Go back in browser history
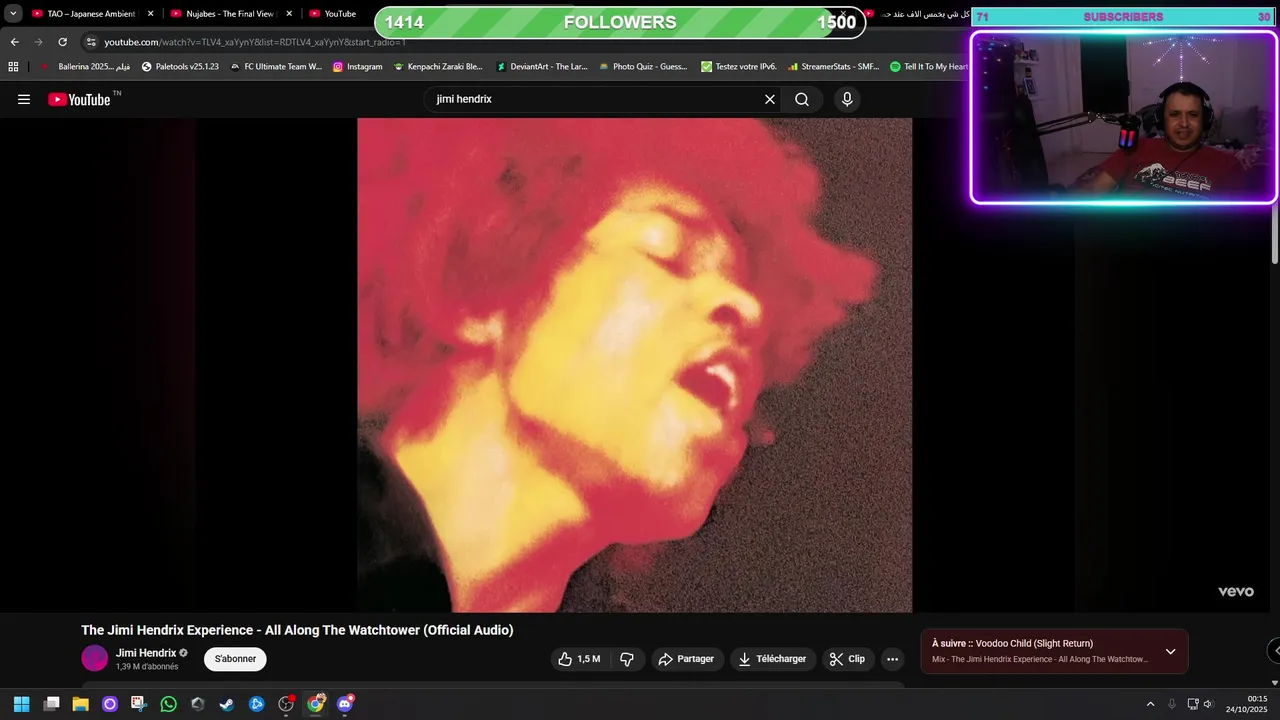The width and height of the screenshot is (1280, 720). pos(15,42)
